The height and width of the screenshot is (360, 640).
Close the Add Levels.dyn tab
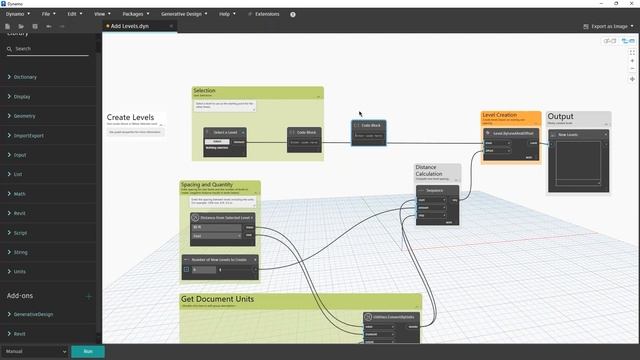pyautogui.click(x=171, y=26)
